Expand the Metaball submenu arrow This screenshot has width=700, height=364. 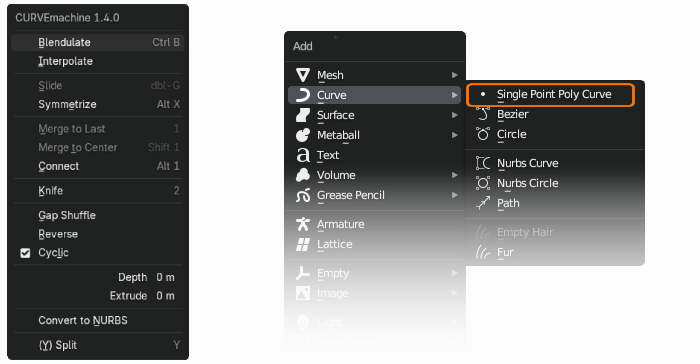pos(454,135)
